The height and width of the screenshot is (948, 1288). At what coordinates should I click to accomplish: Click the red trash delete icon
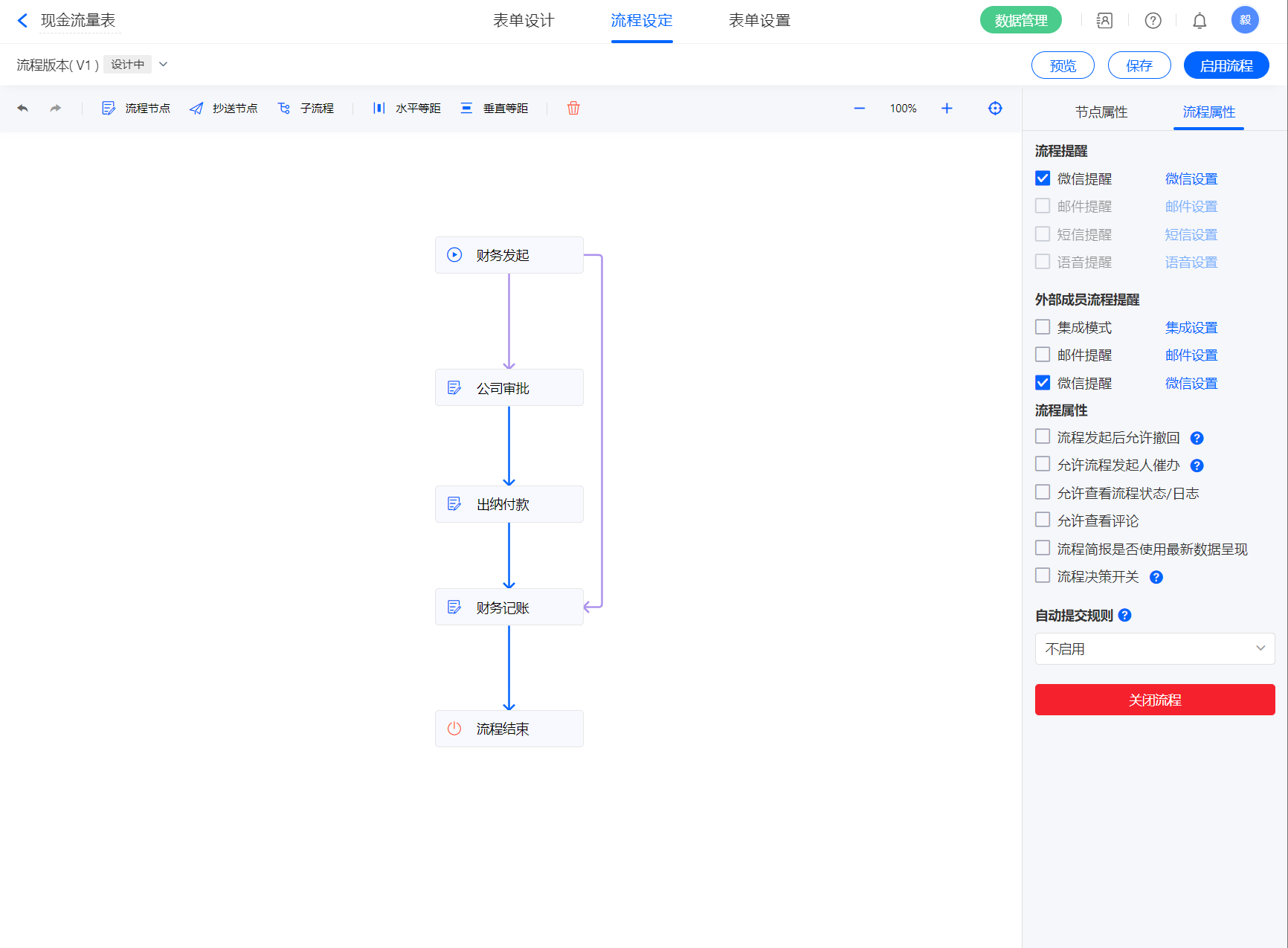pyautogui.click(x=573, y=109)
